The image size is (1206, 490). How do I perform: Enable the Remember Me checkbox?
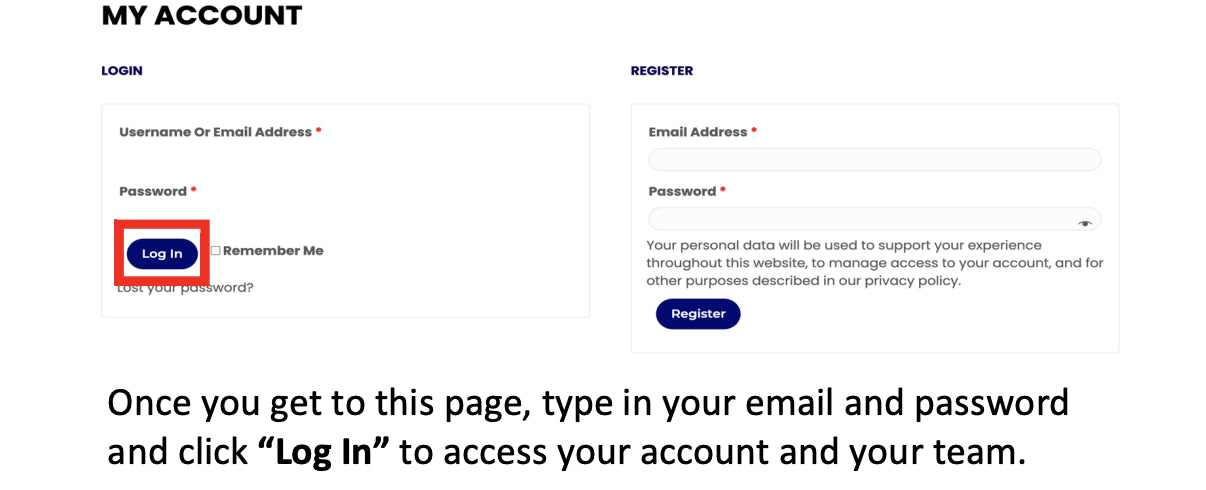click(215, 251)
